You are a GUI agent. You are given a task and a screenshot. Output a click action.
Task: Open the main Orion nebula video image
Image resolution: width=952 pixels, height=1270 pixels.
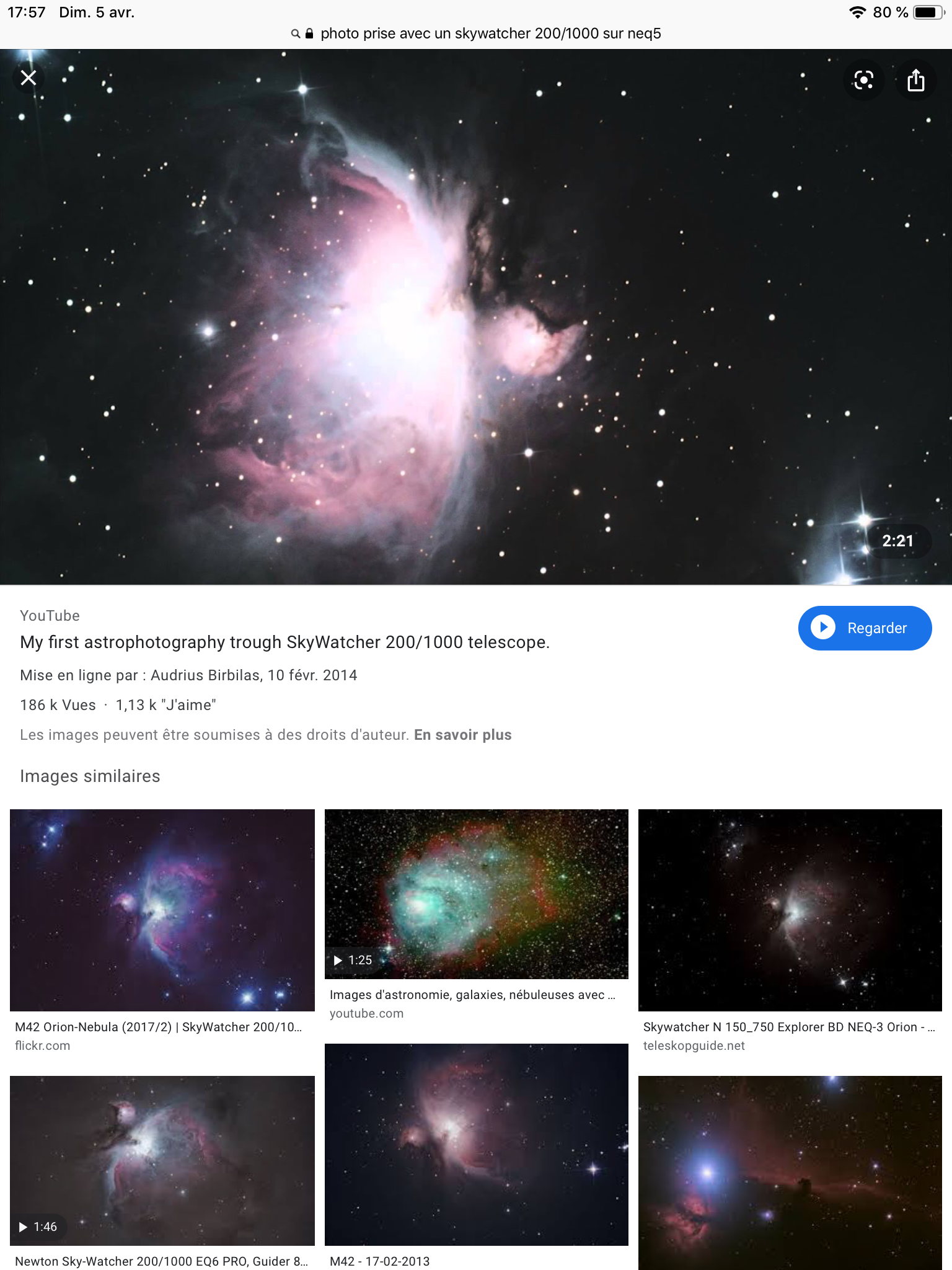coord(476,317)
